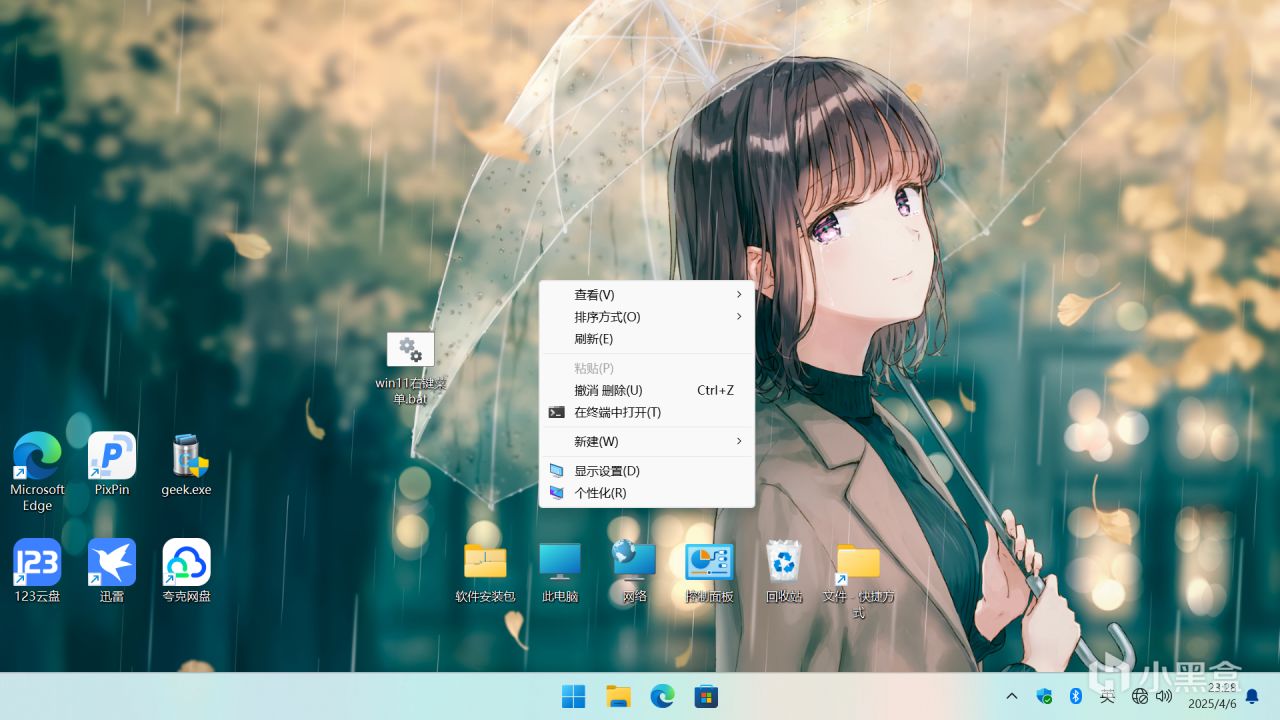Open the notification bell
1280x720 pixels.
pos(1251,696)
